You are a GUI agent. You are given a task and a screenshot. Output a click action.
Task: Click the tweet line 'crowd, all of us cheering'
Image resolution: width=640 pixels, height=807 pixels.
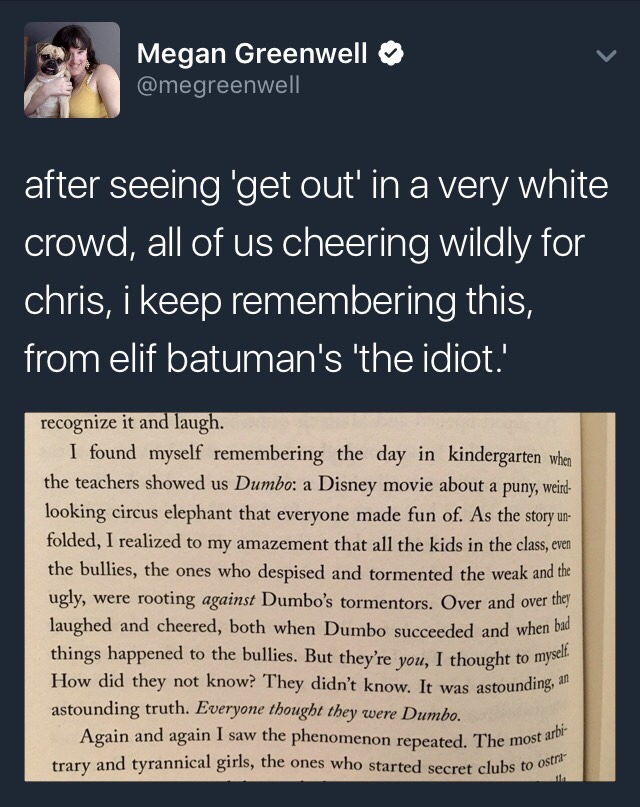click(305, 244)
